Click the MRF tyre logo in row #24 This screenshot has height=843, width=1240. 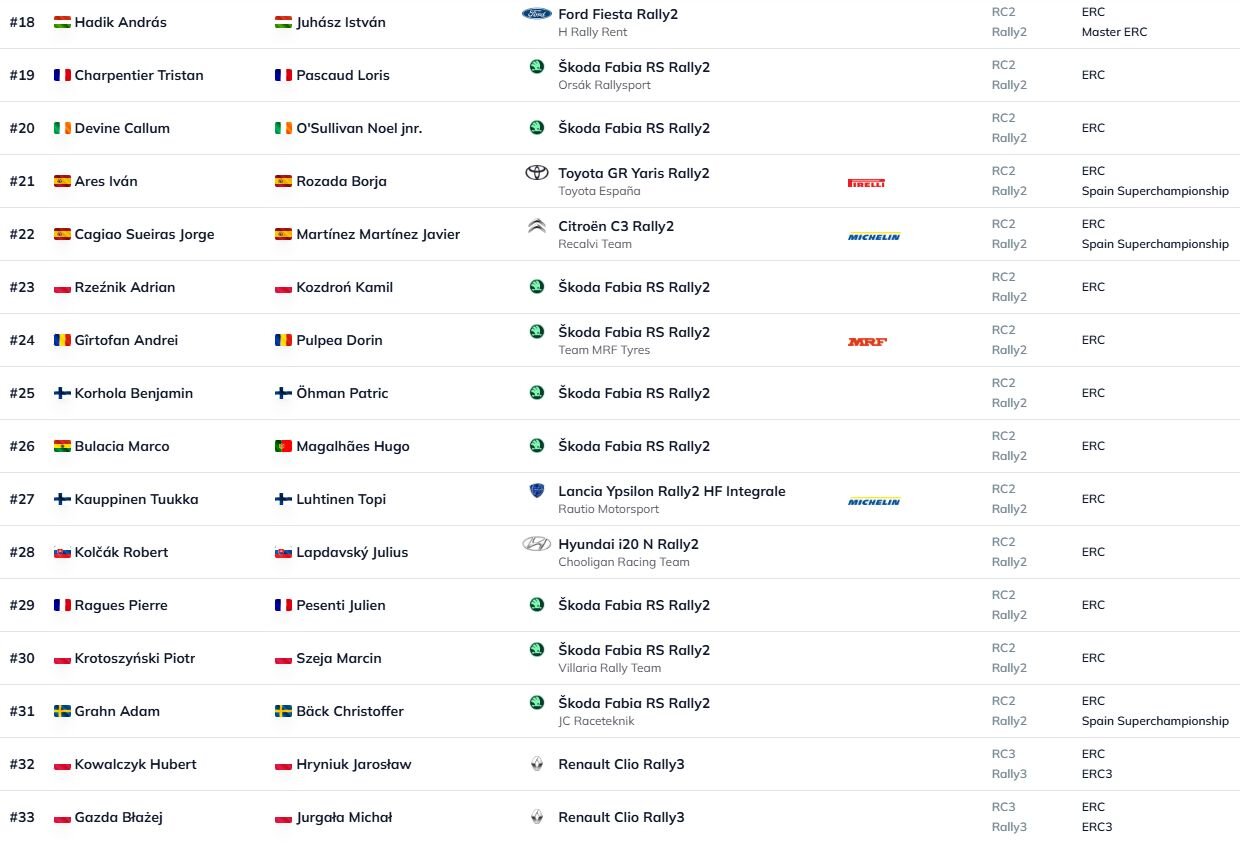pyautogui.click(x=867, y=342)
